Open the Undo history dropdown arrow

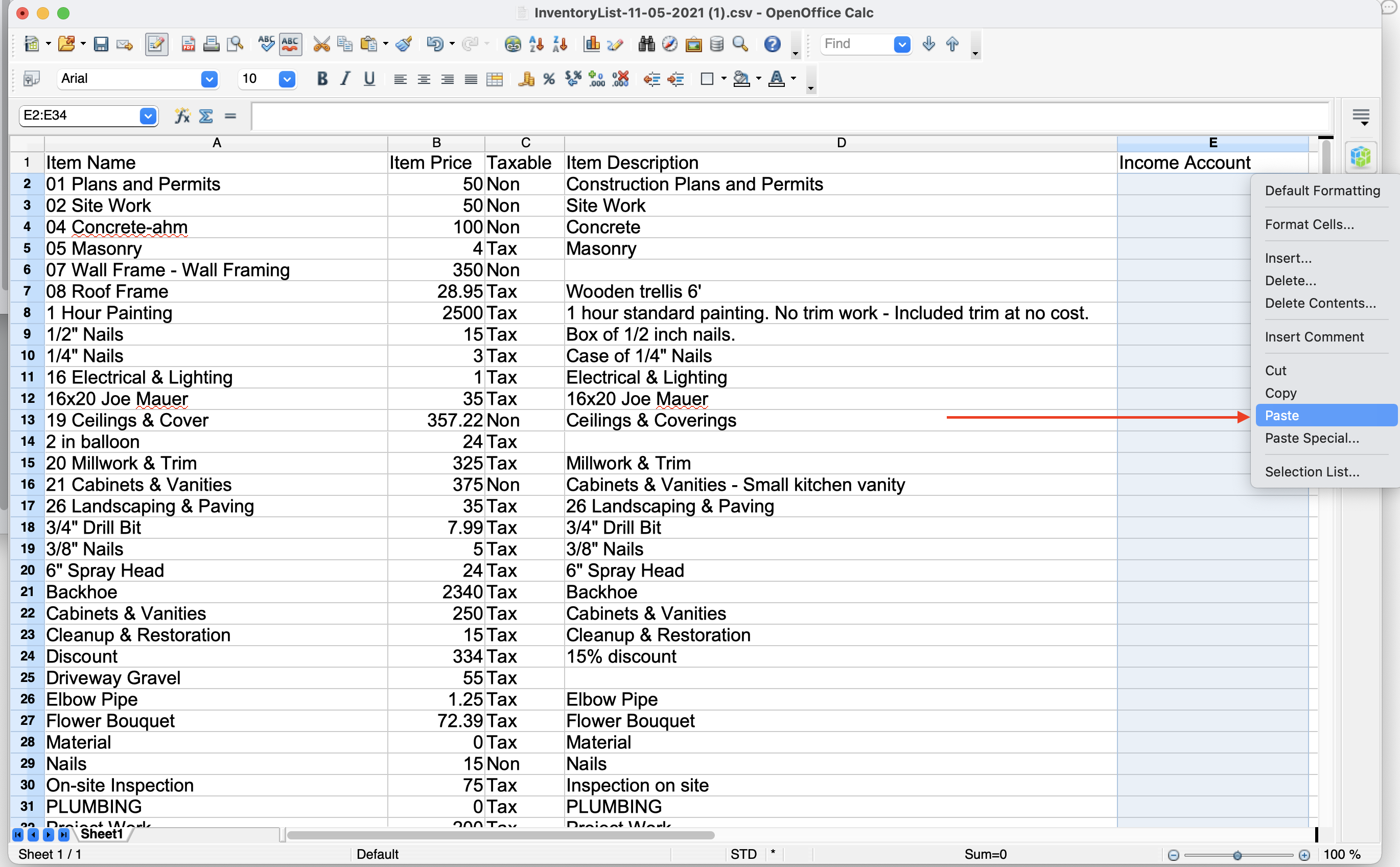pyautogui.click(x=452, y=43)
